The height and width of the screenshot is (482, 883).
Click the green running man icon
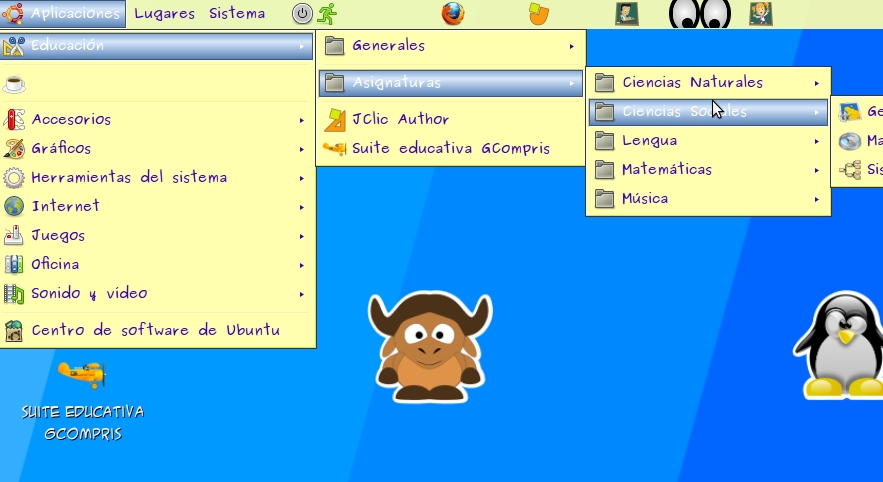pos(327,14)
